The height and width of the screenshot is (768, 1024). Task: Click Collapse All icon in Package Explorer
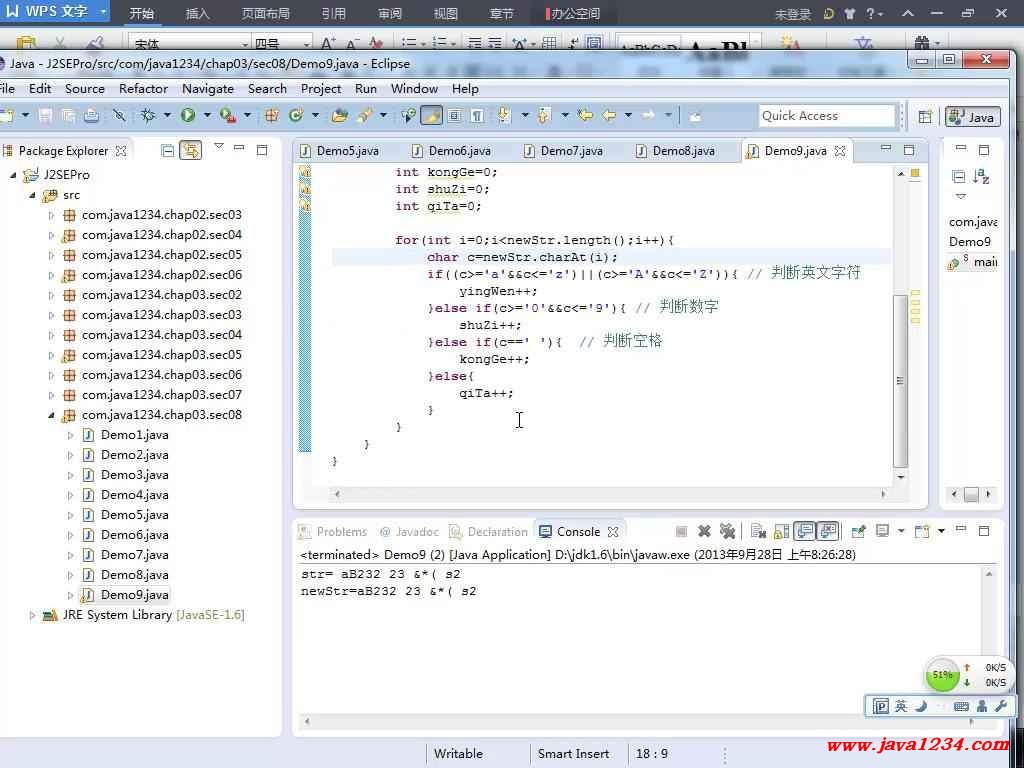pyautogui.click(x=168, y=151)
